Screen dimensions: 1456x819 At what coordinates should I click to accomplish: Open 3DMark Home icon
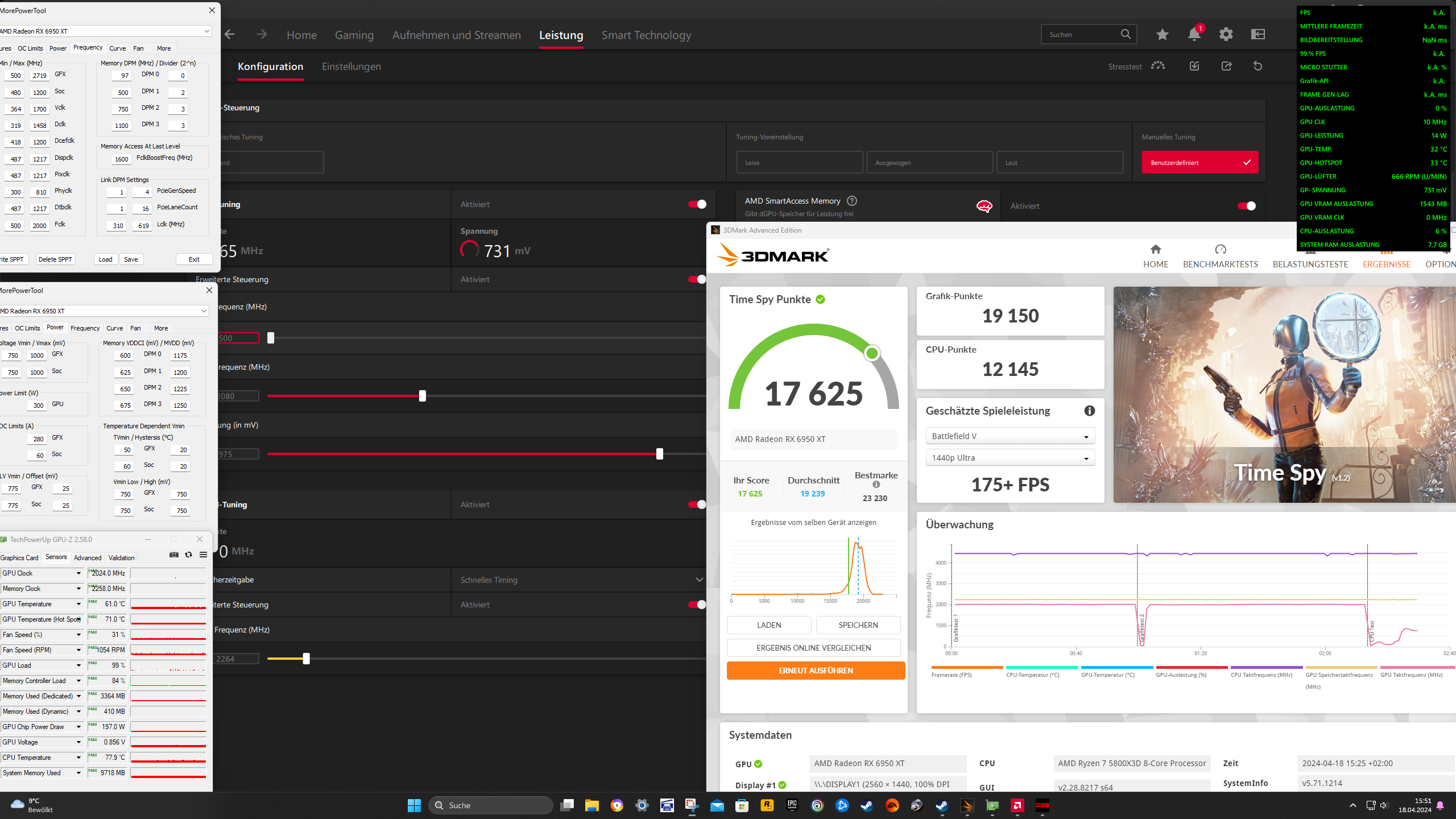[1155, 250]
